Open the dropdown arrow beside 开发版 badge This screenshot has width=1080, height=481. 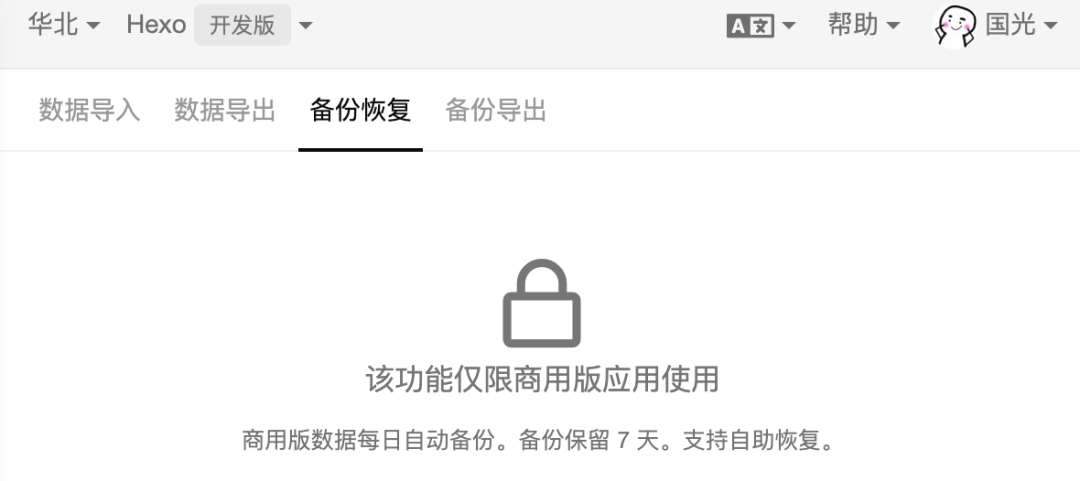(x=305, y=26)
